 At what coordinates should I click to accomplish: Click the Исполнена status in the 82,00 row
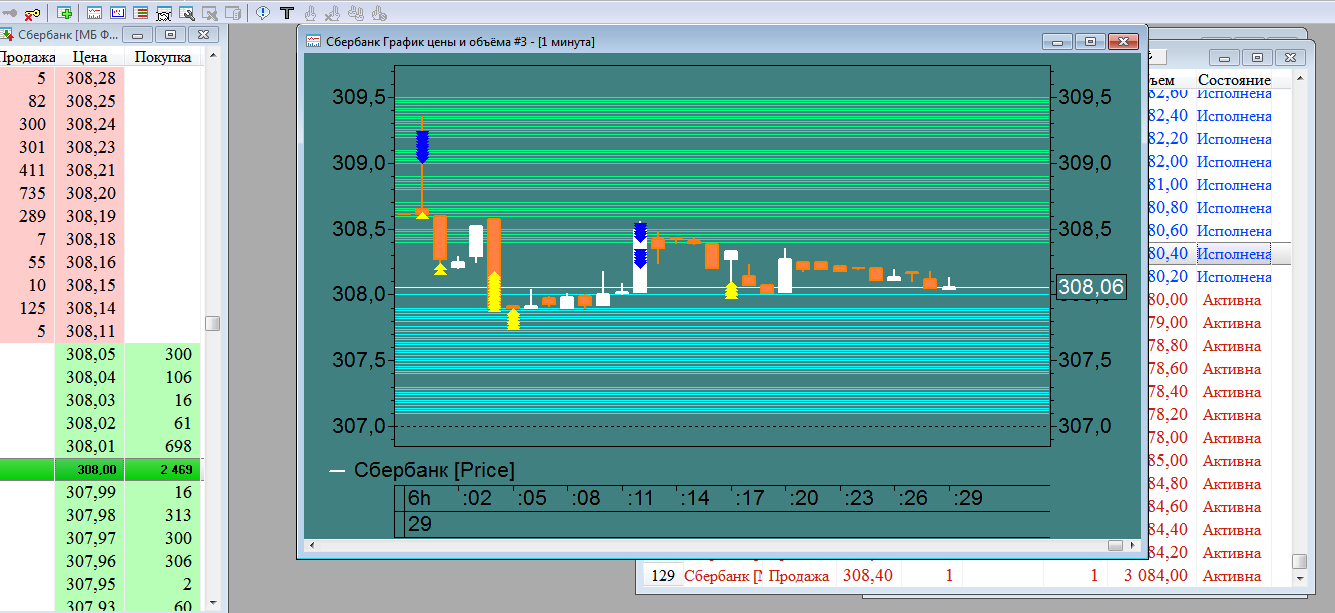pos(1234,162)
